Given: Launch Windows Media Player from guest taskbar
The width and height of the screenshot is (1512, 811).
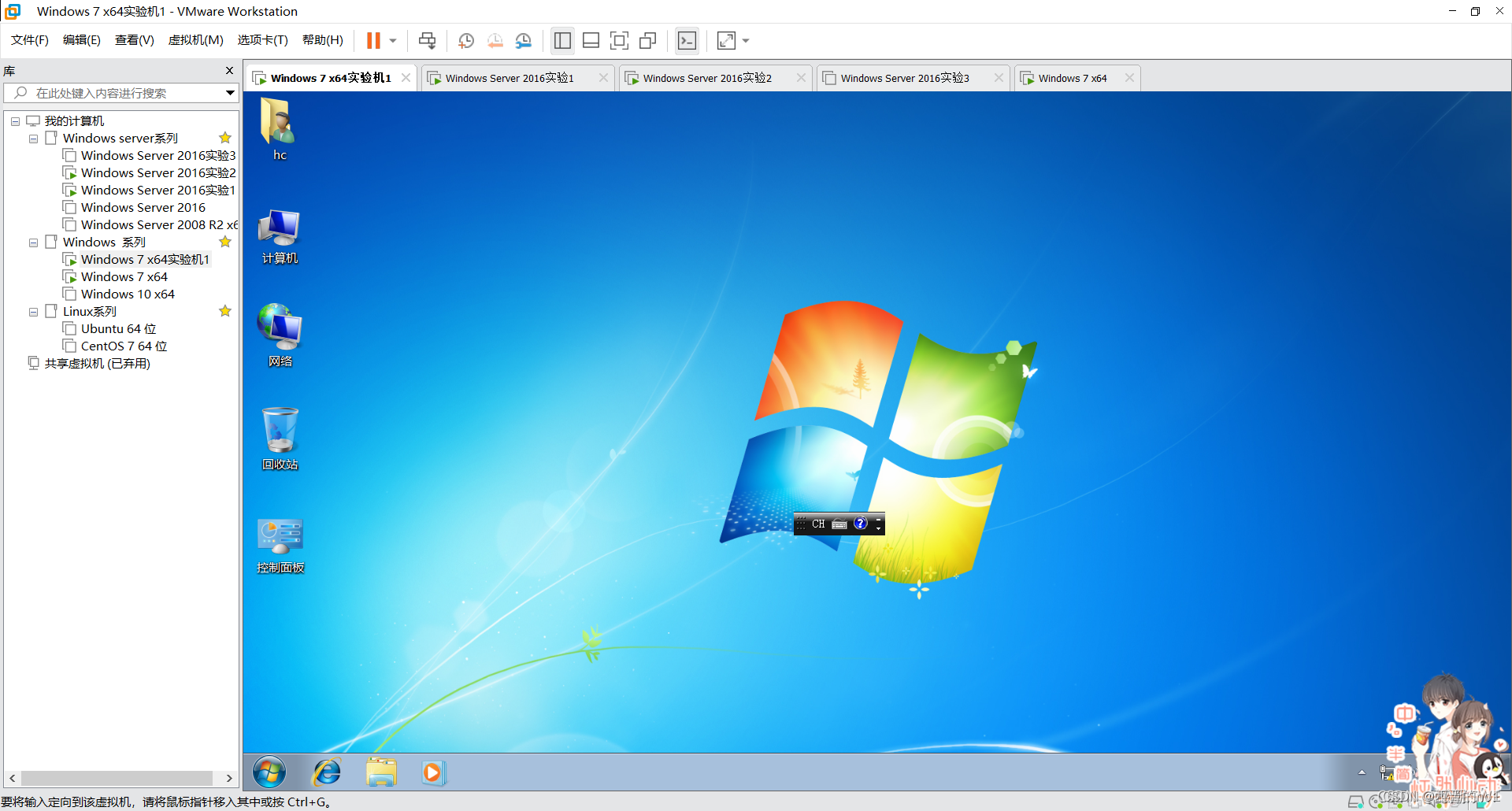Looking at the screenshot, I should (x=432, y=772).
